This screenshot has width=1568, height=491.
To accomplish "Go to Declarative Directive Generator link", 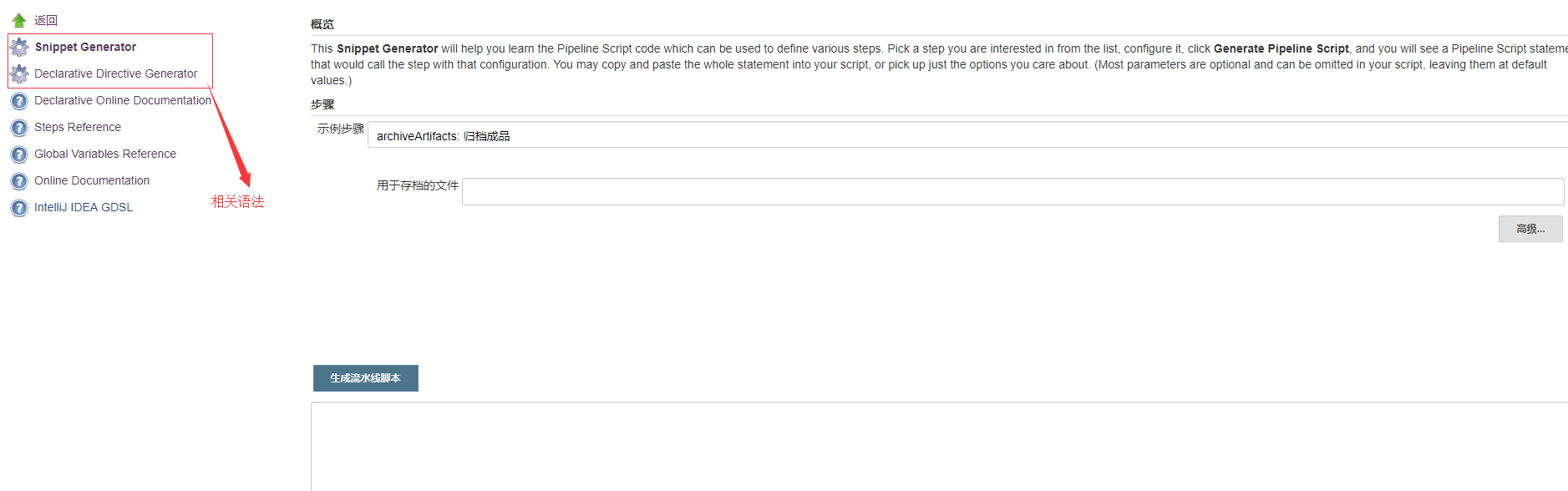I will (116, 73).
